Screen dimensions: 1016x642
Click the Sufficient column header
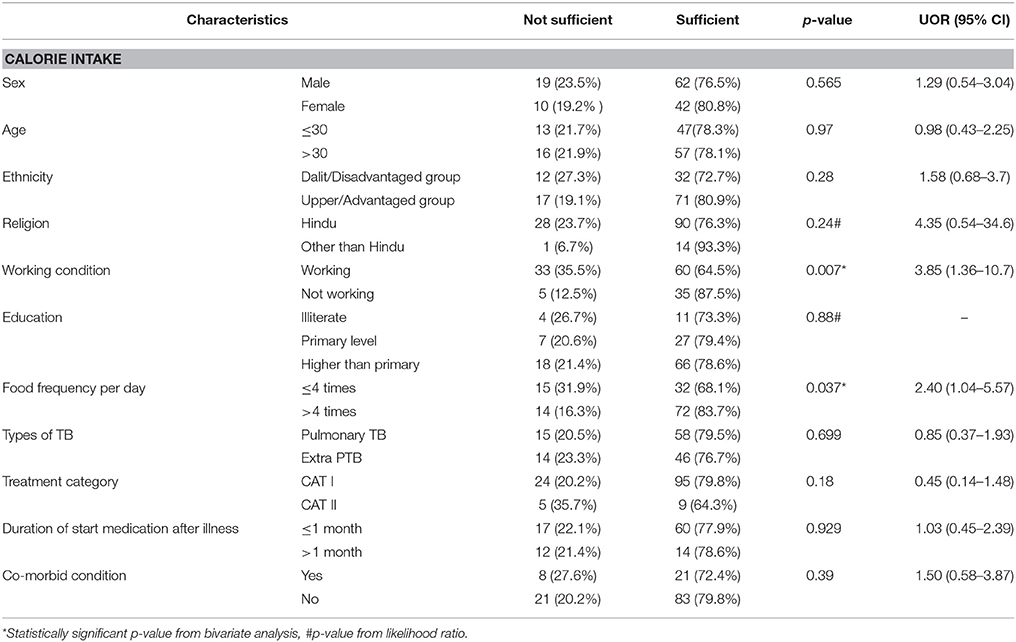pos(707,19)
